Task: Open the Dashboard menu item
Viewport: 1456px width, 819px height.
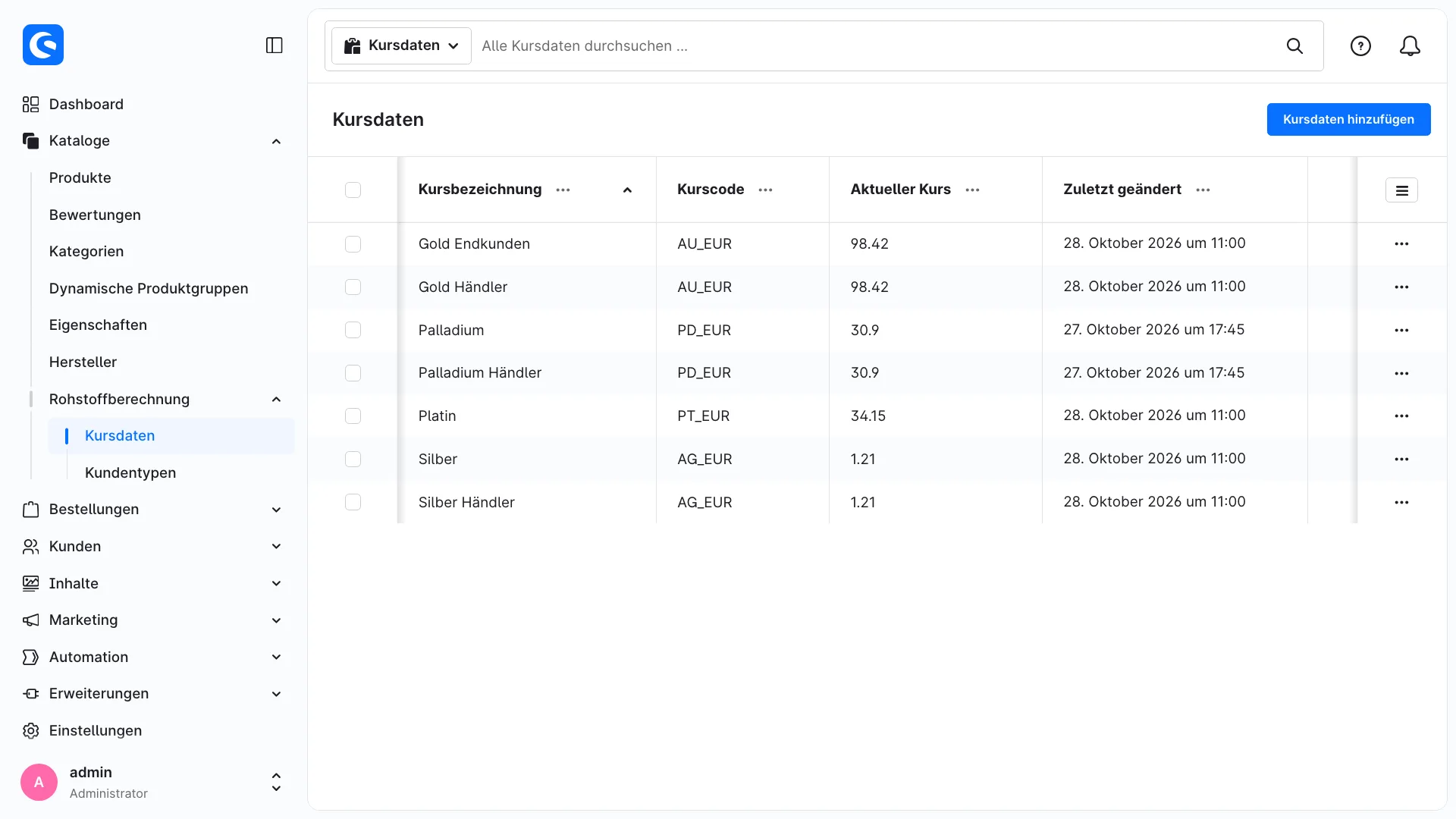Action: click(x=86, y=104)
